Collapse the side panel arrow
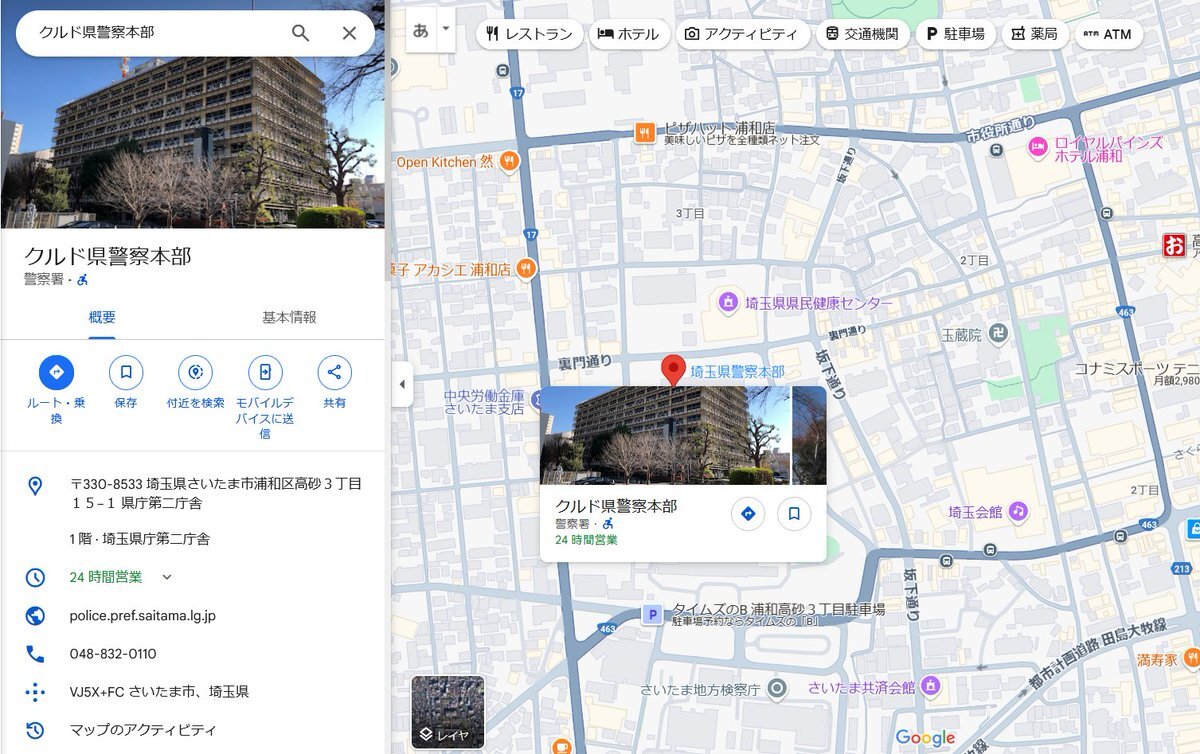 point(402,385)
